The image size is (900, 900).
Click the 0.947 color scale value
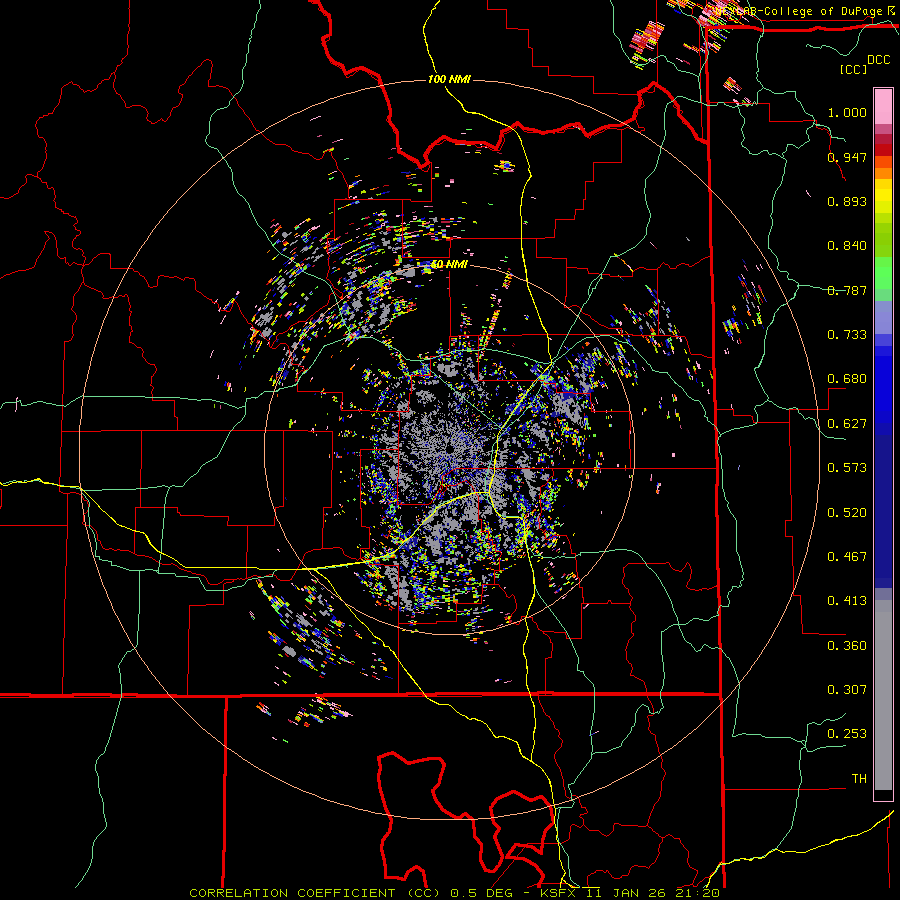(847, 157)
